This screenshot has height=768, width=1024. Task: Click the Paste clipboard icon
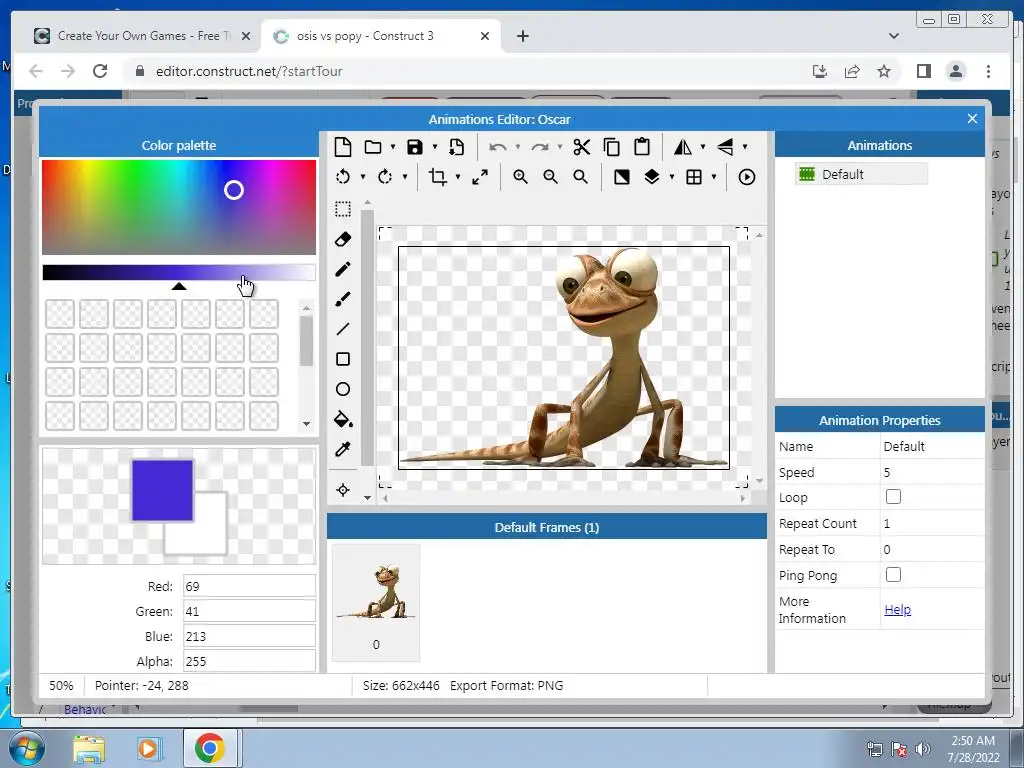pos(643,147)
